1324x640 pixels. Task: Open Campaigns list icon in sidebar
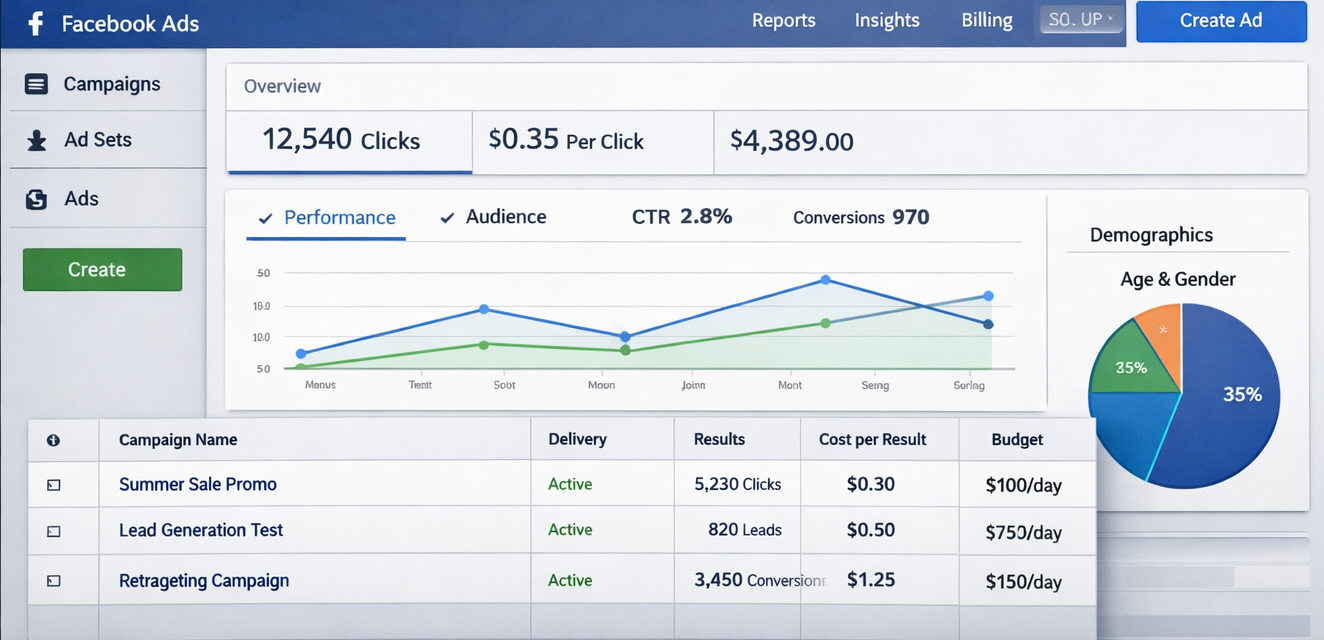pyautogui.click(x=36, y=85)
